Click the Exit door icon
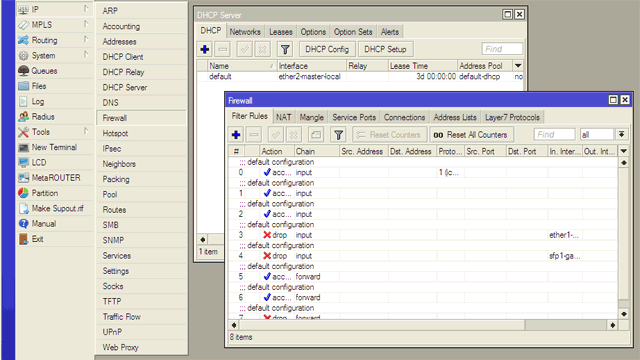 tap(23, 239)
